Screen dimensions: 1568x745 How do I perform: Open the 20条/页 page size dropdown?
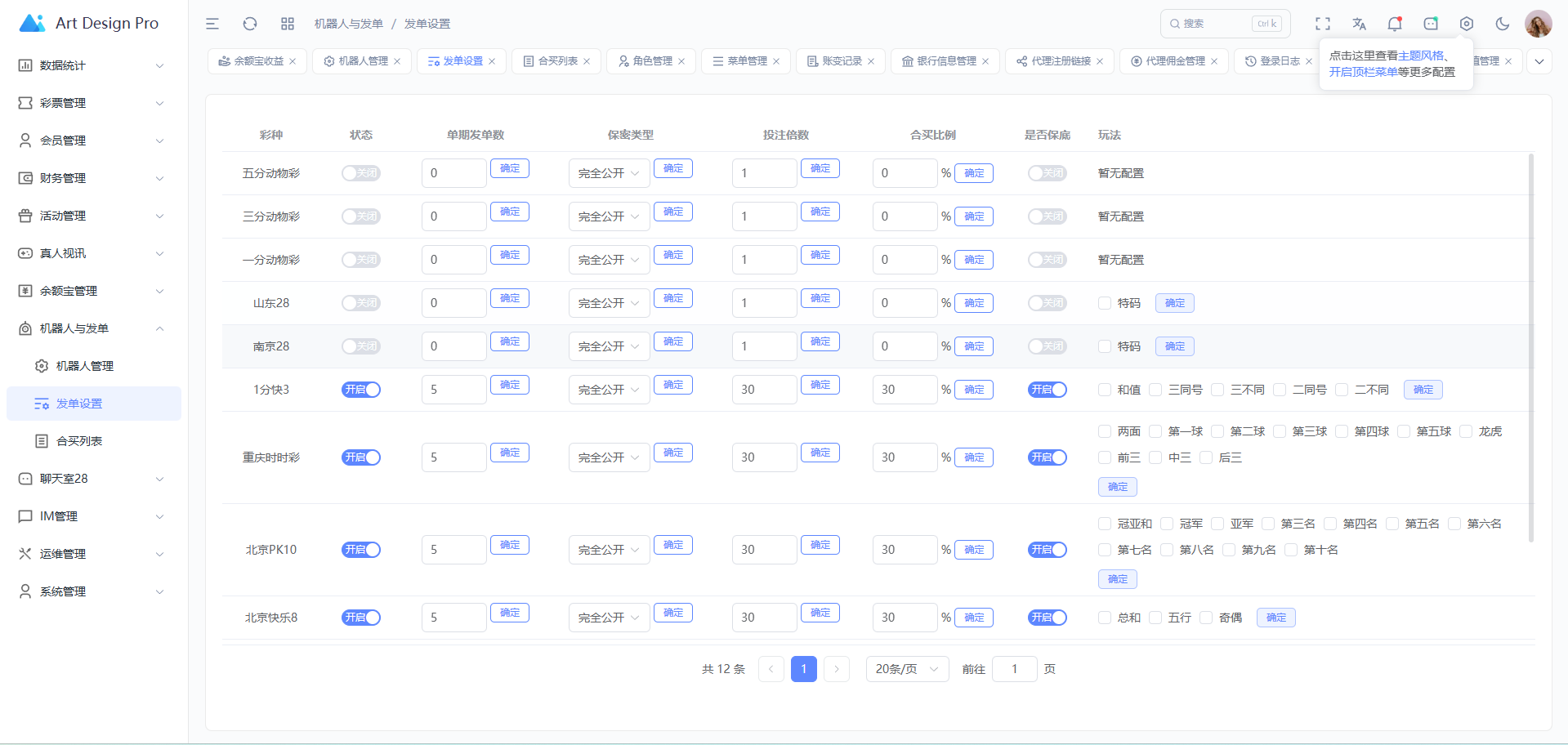click(907, 669)
